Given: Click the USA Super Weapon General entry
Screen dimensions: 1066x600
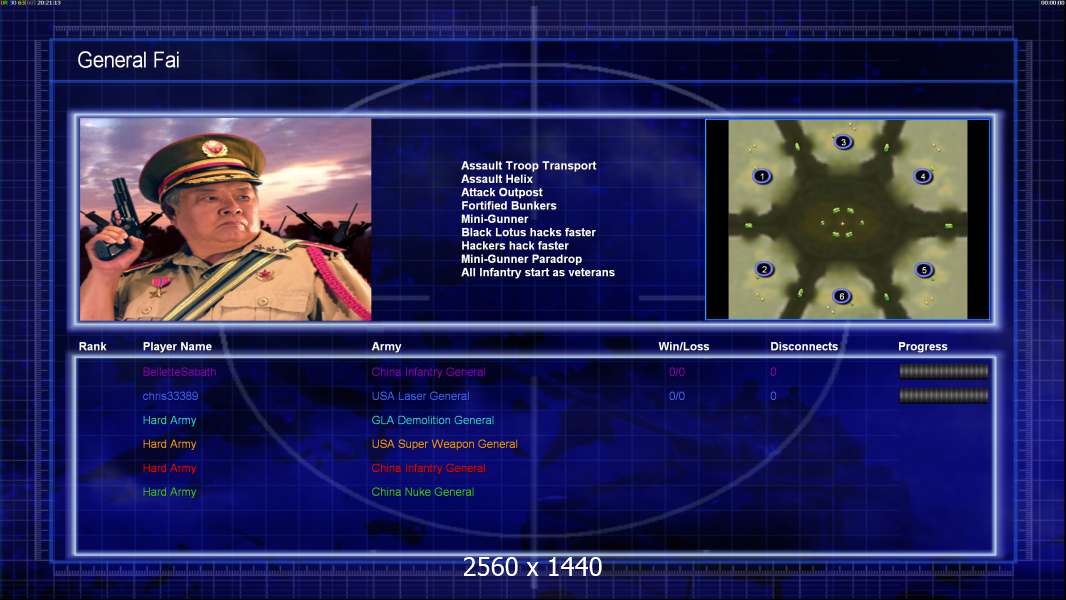Looking at the screenshot, I should tap(445, 444).
